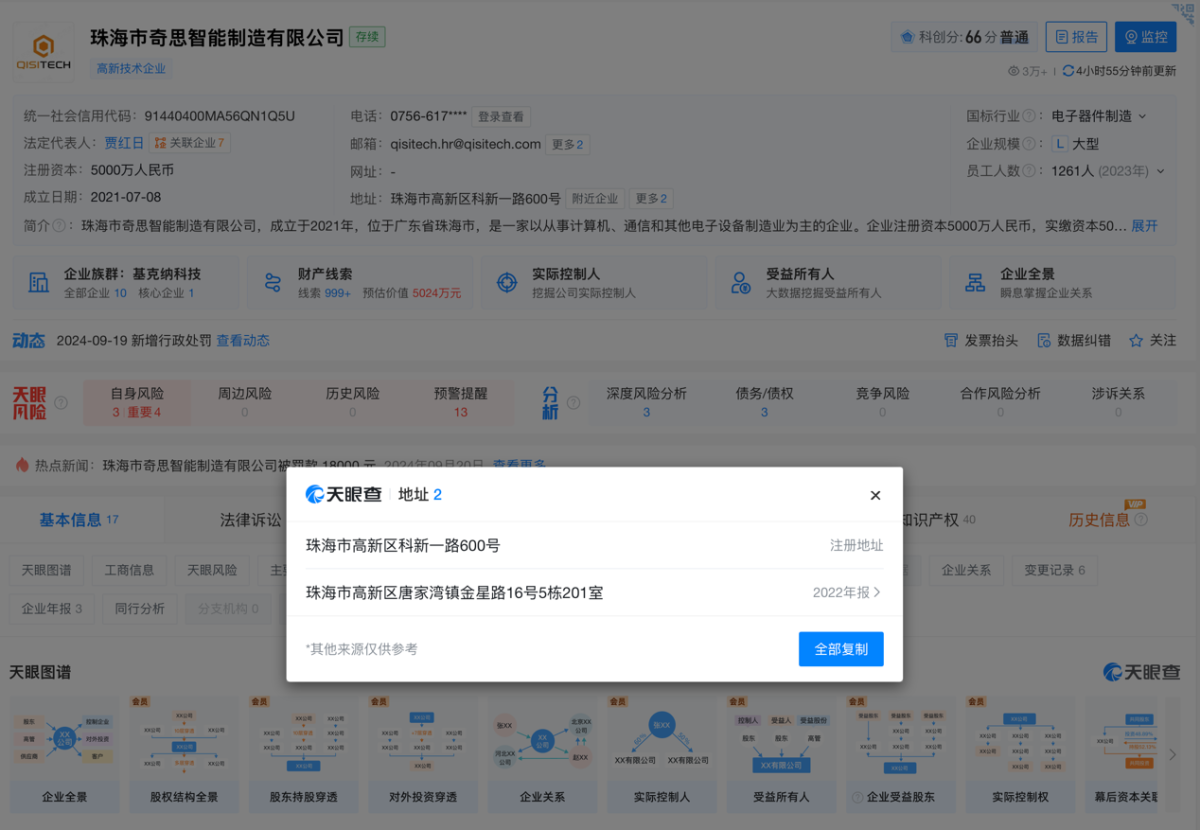Viewport: 1200px width, 830px height.
Task: Open 预警提醒 13 alerts tab
Action: pos(461,402)
